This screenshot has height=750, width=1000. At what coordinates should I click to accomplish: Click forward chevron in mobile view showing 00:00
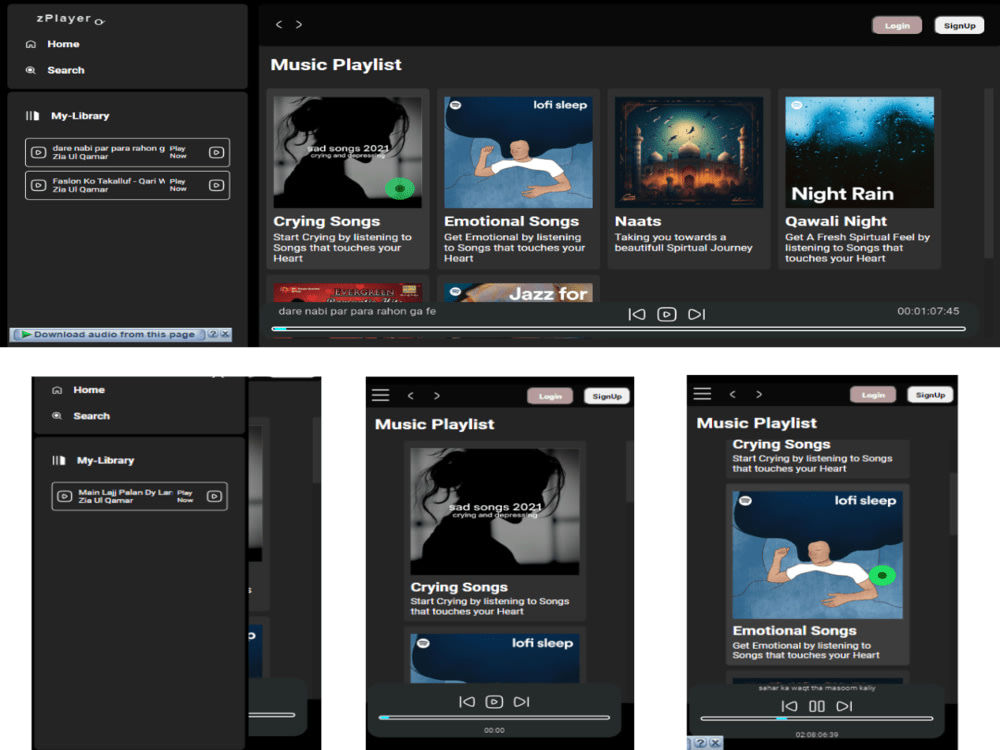pyautogui.click(x=437, y=396)
